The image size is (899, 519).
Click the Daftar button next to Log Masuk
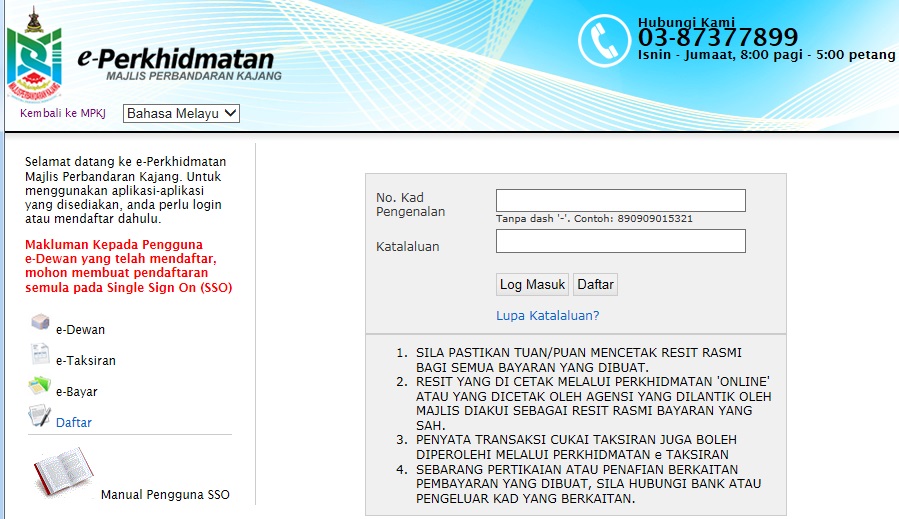595,284
